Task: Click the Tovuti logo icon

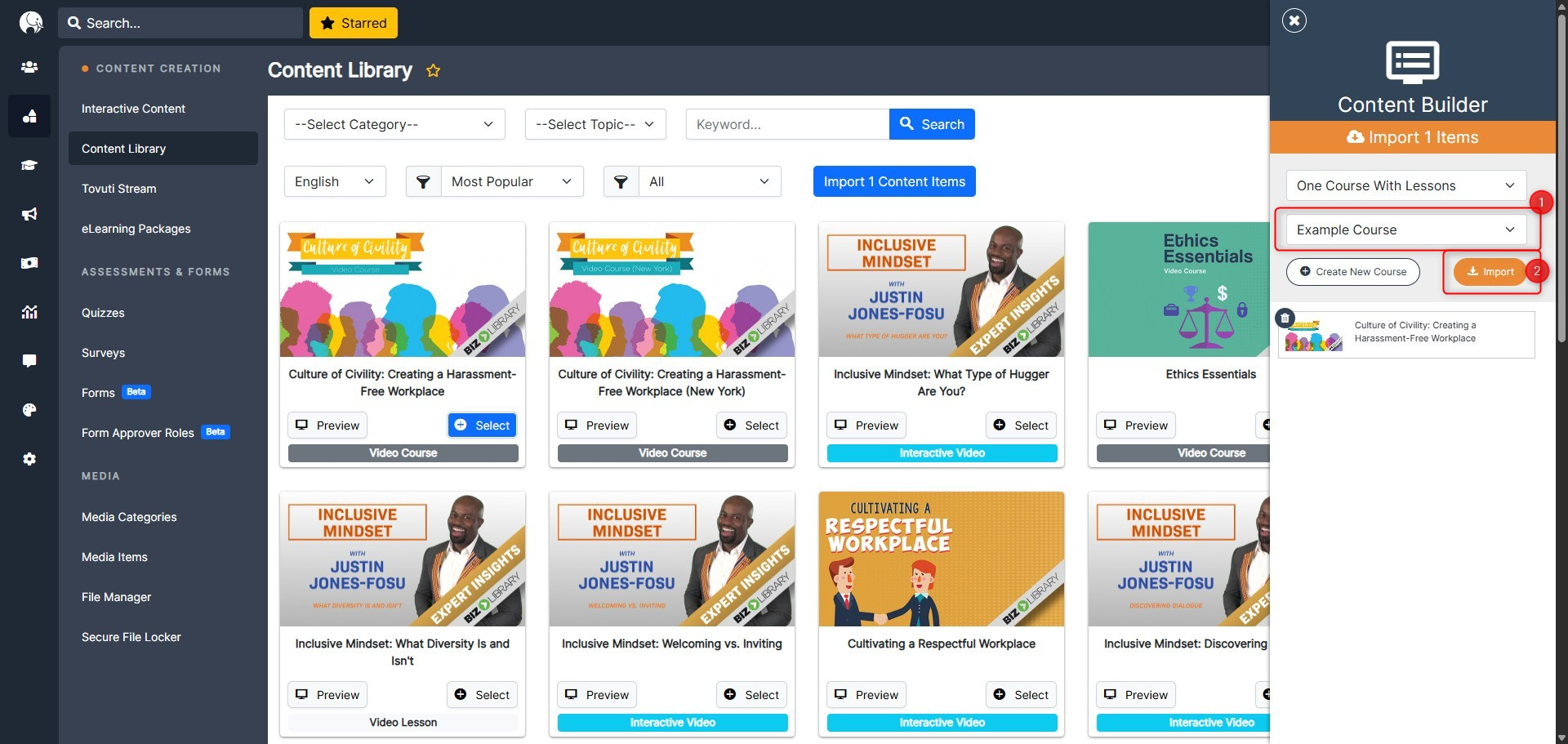Action: pos(31,22)
